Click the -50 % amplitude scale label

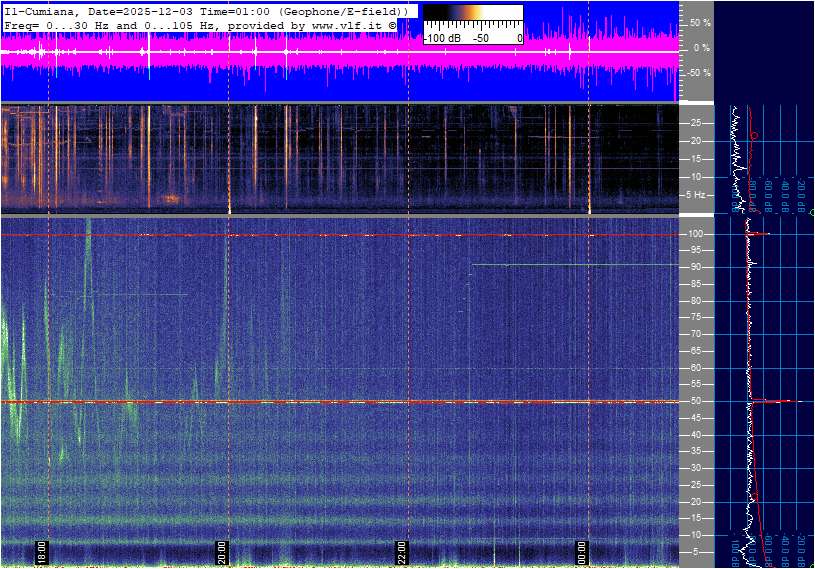[x=698, y=72]
